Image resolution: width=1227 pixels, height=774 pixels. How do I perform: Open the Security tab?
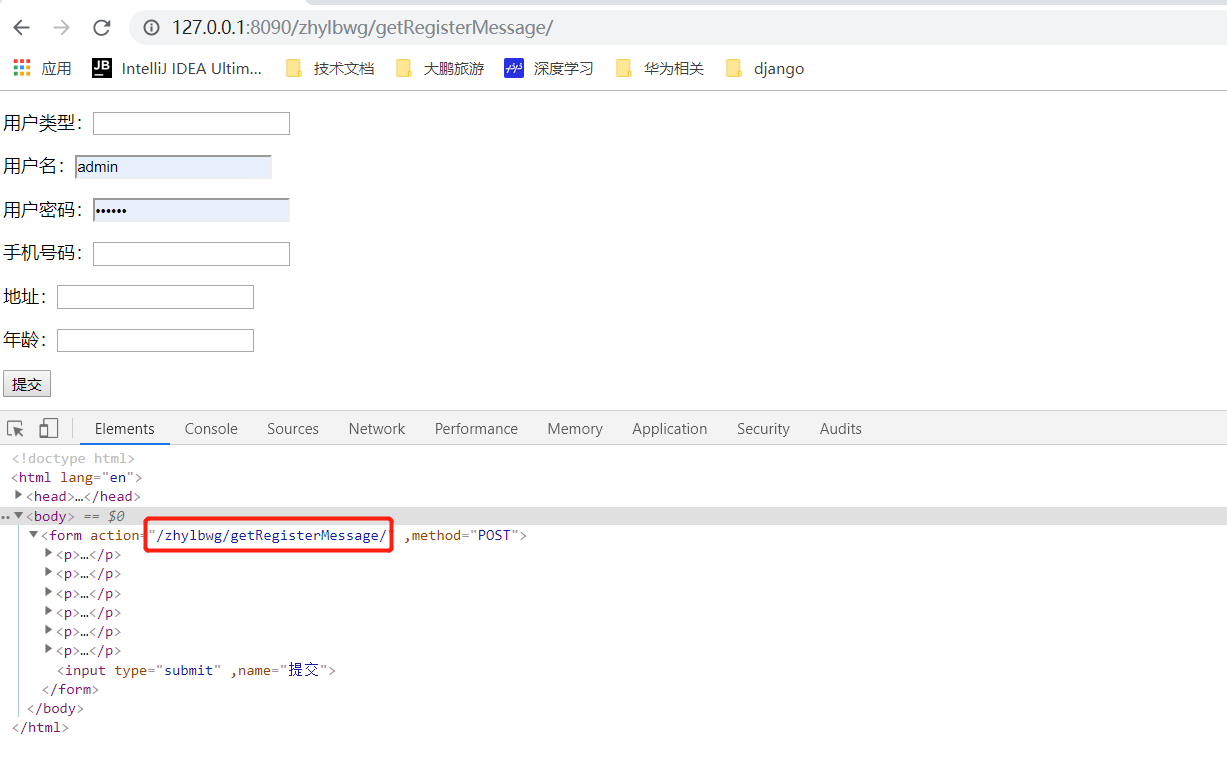tap(763, 428)
